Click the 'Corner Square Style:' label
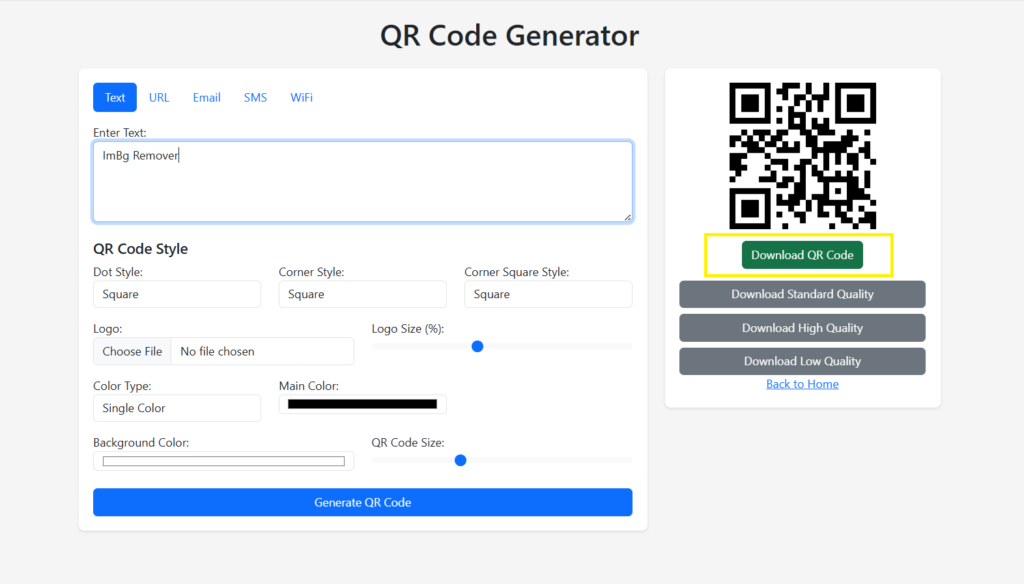Screen dimensions: 1024x584 [517, 272]
